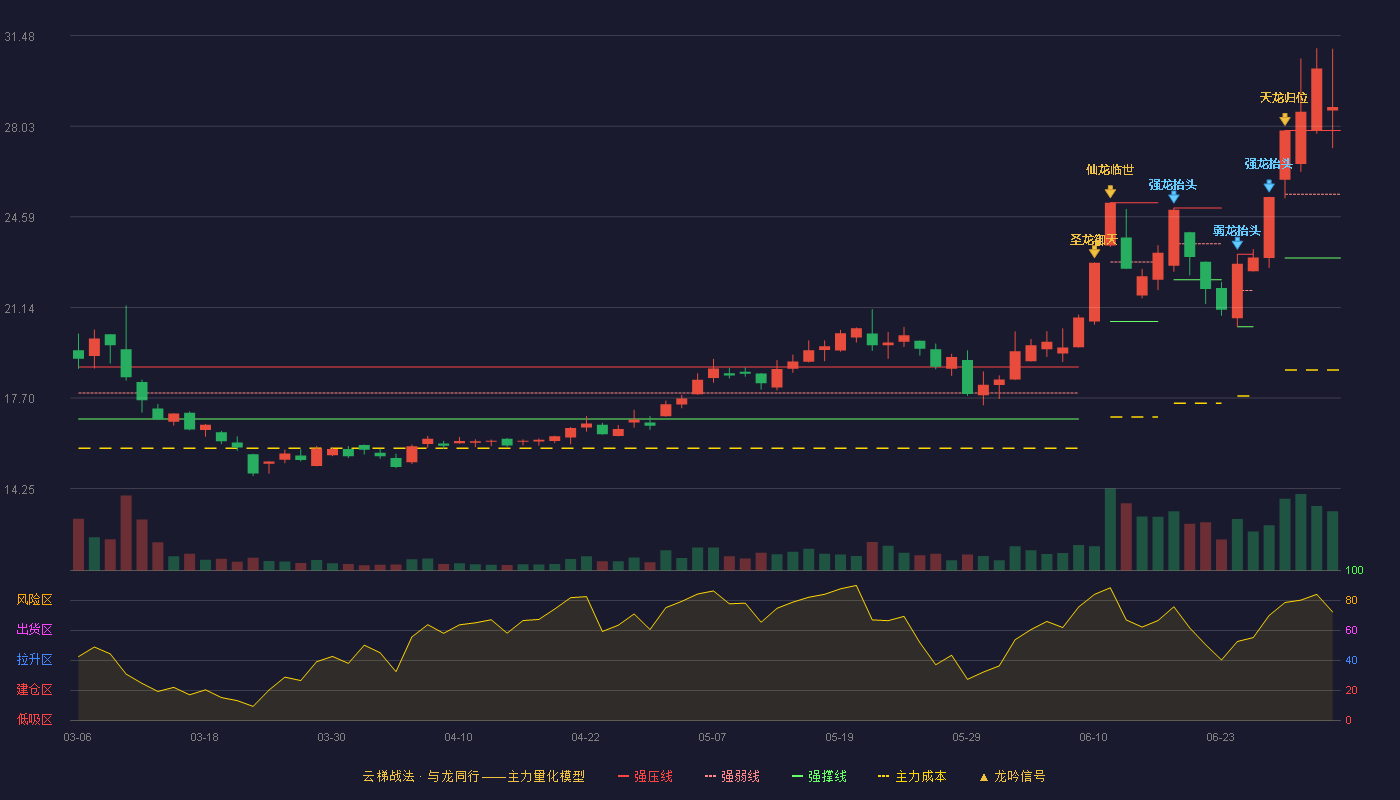Screen dimensions: 1400x800
Task: Click the 06-23 date label
Action: pos(1220,737)
